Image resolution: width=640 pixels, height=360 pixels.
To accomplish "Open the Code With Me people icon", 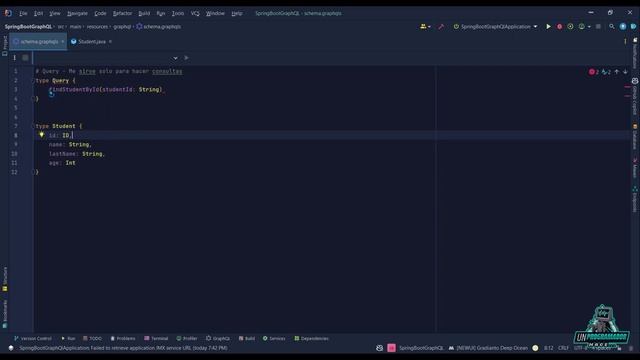I will point(423,27).
